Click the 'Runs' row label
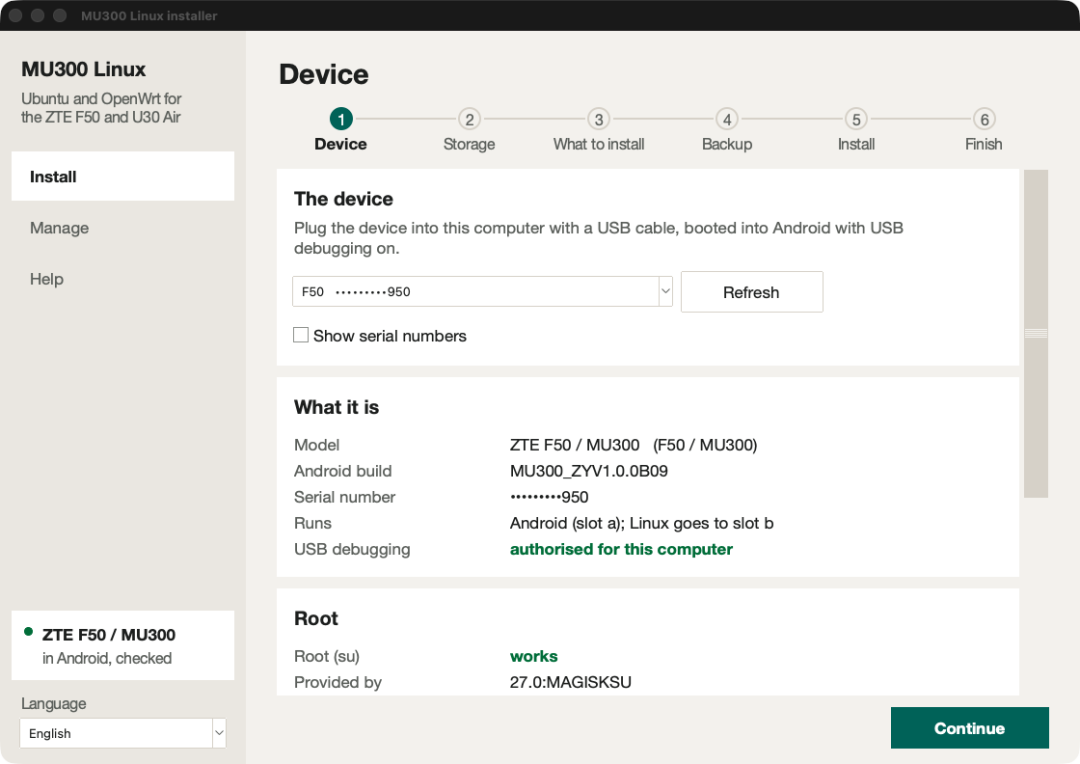 (313, 524)
